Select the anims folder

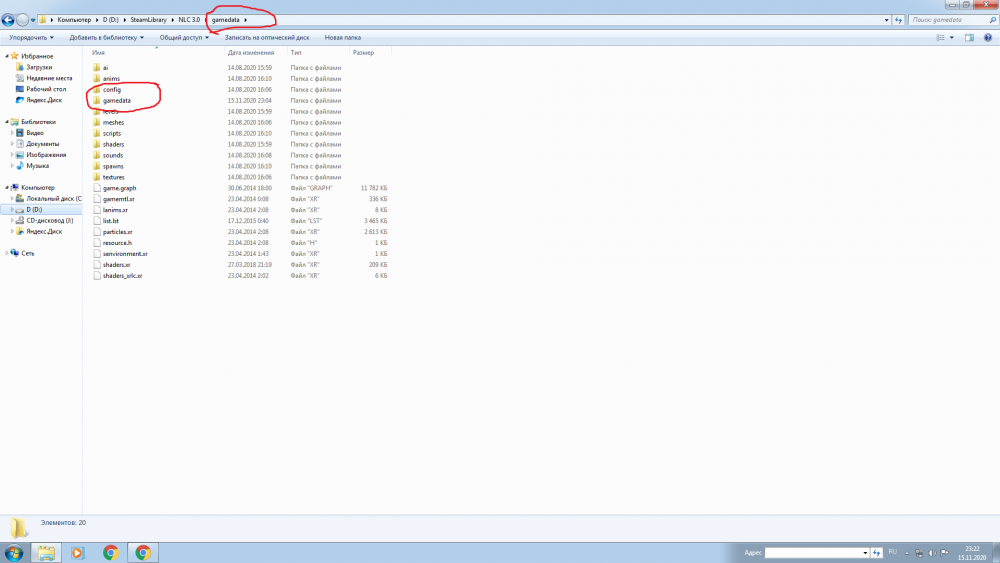111,78
